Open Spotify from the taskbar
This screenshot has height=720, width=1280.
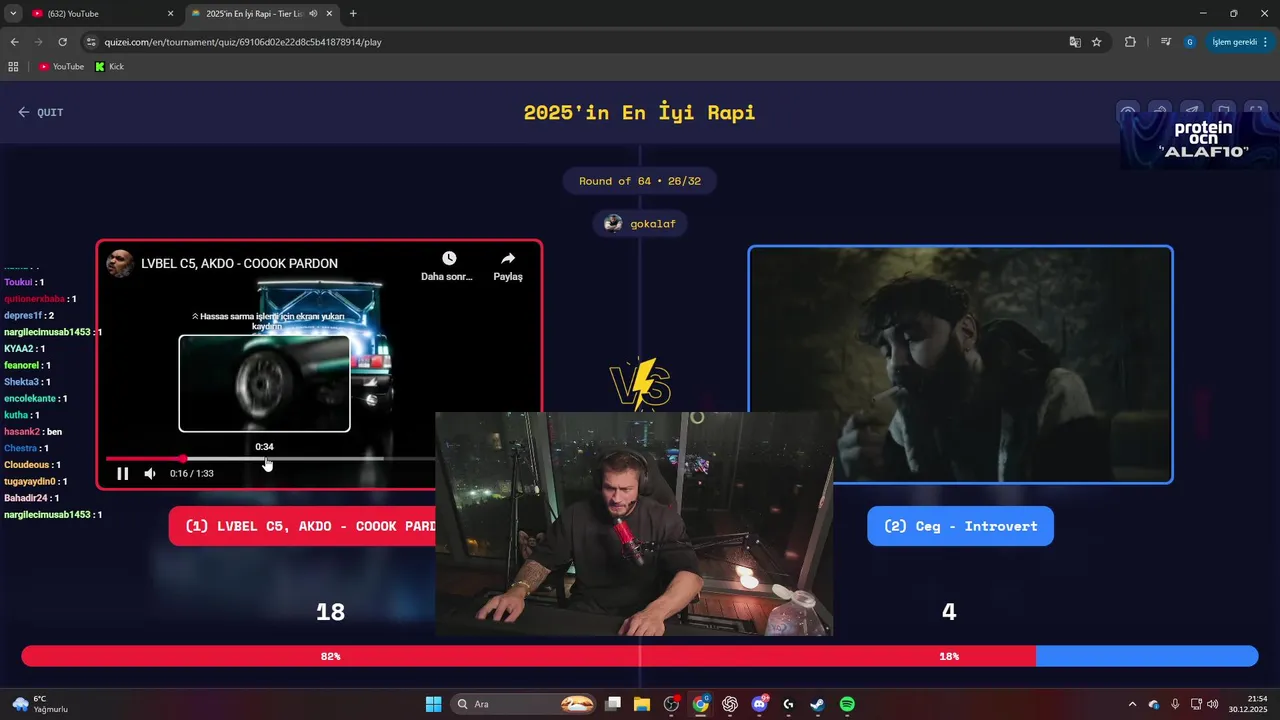click(847, 704)
